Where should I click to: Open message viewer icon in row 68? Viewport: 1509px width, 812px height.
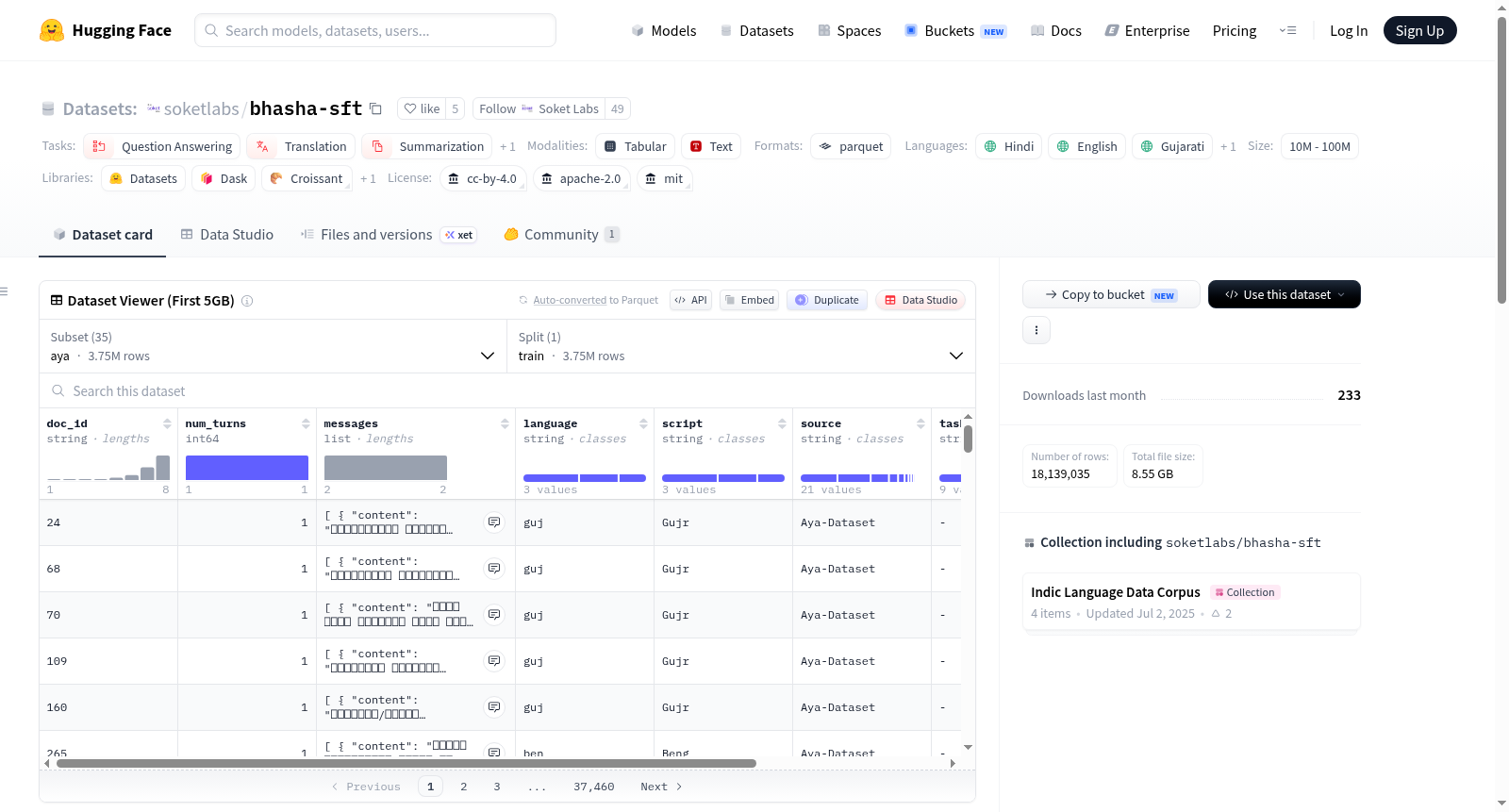click(494, 568)
